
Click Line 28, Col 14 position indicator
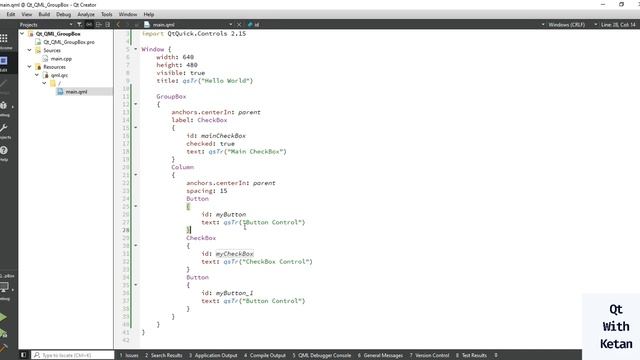coord(618,24)
